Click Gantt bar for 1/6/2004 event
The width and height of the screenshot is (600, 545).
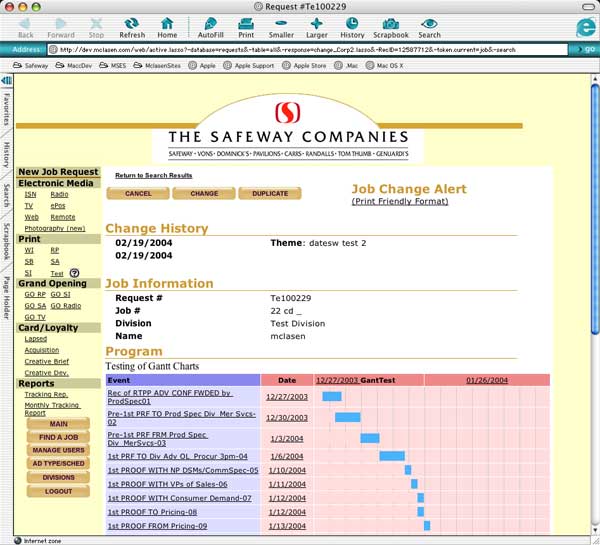pyautogui.click(x=392, y=456)
